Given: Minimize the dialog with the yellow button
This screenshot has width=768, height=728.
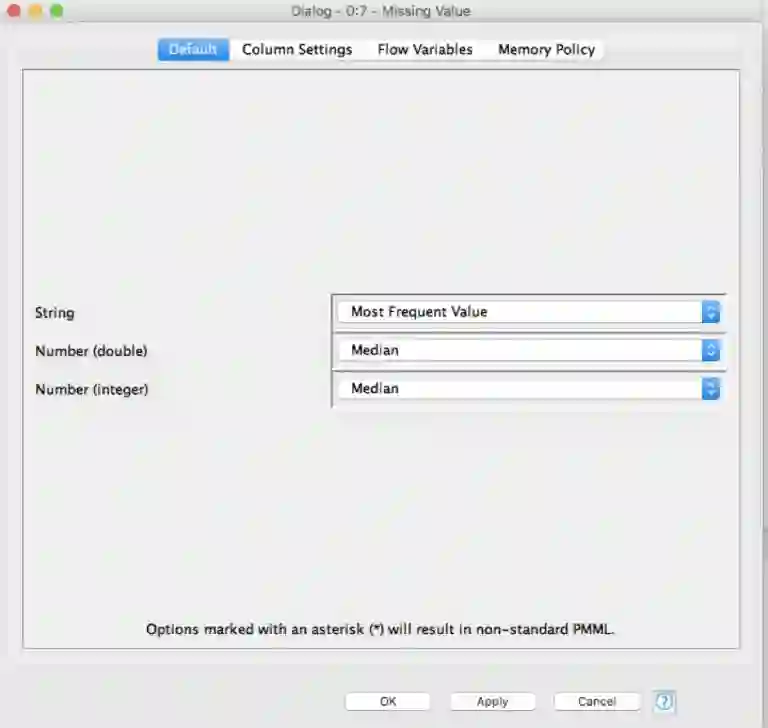Looking at the screenshot, I should click(x=35, y=10).
